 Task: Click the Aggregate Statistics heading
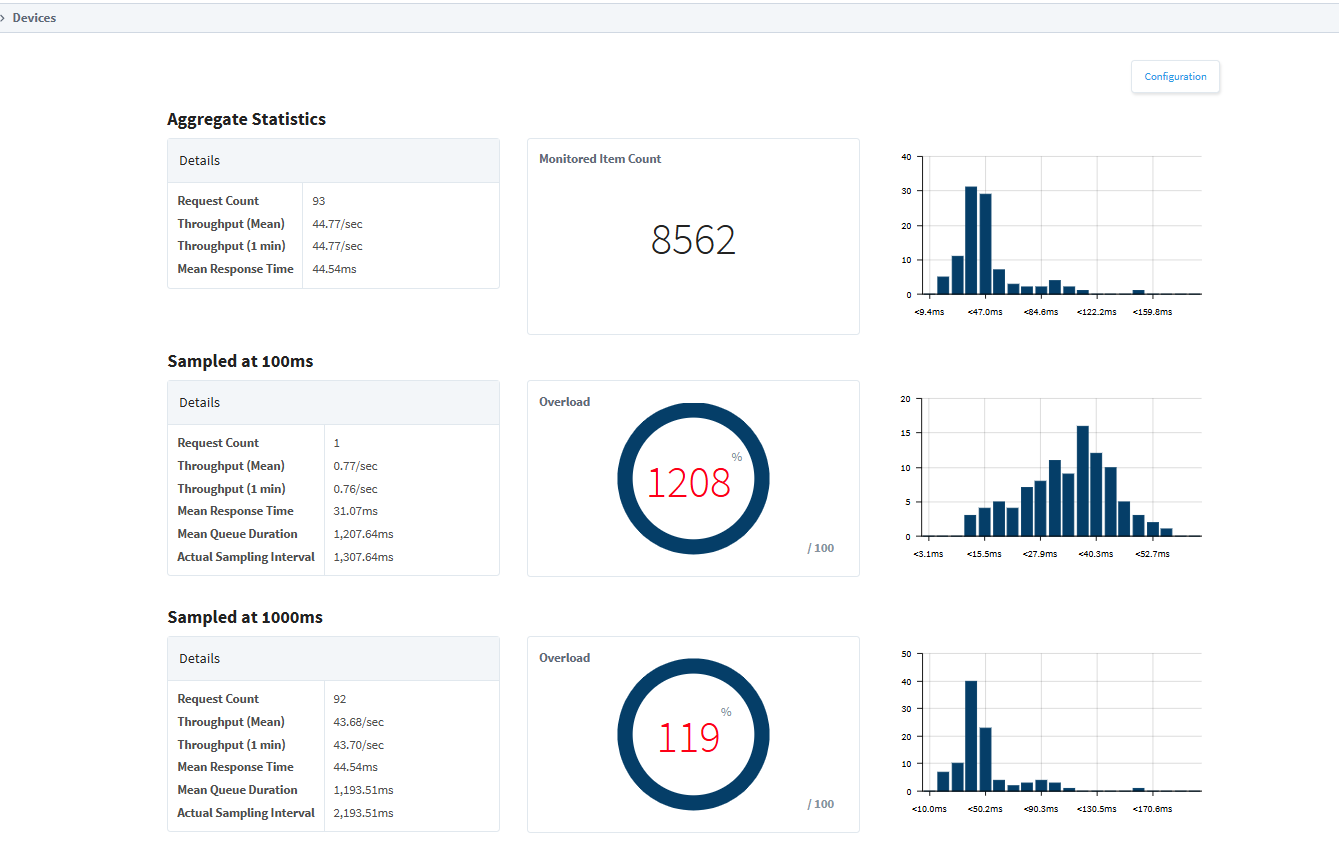tap(246, 119)
